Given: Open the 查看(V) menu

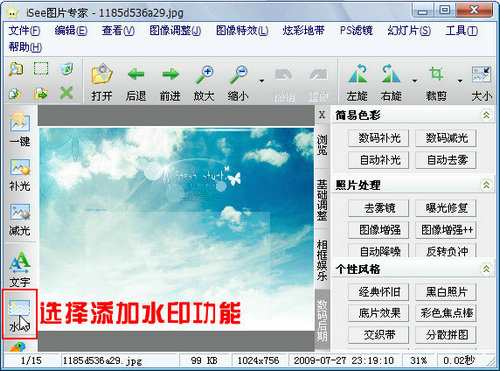Looking at the screenshot, I should (118, 31).
